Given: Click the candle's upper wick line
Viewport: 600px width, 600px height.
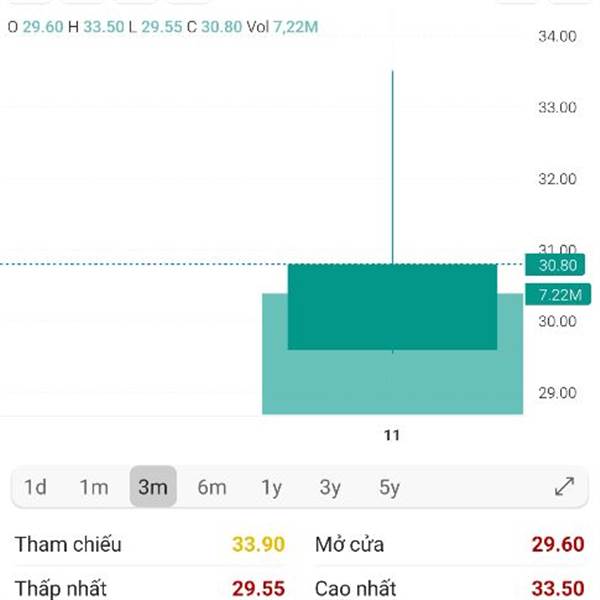Looking at the screenshot, I should (393, 167).
